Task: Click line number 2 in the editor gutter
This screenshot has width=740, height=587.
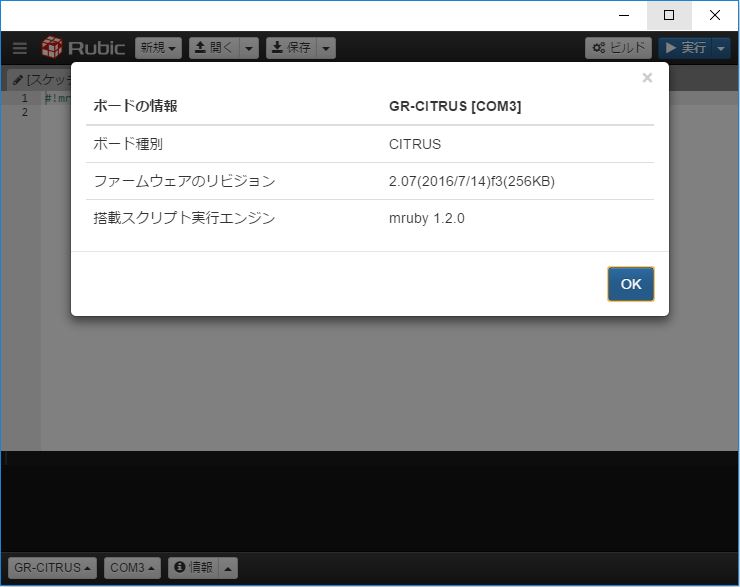Action: pyautogui.click(x=25, y=112)
